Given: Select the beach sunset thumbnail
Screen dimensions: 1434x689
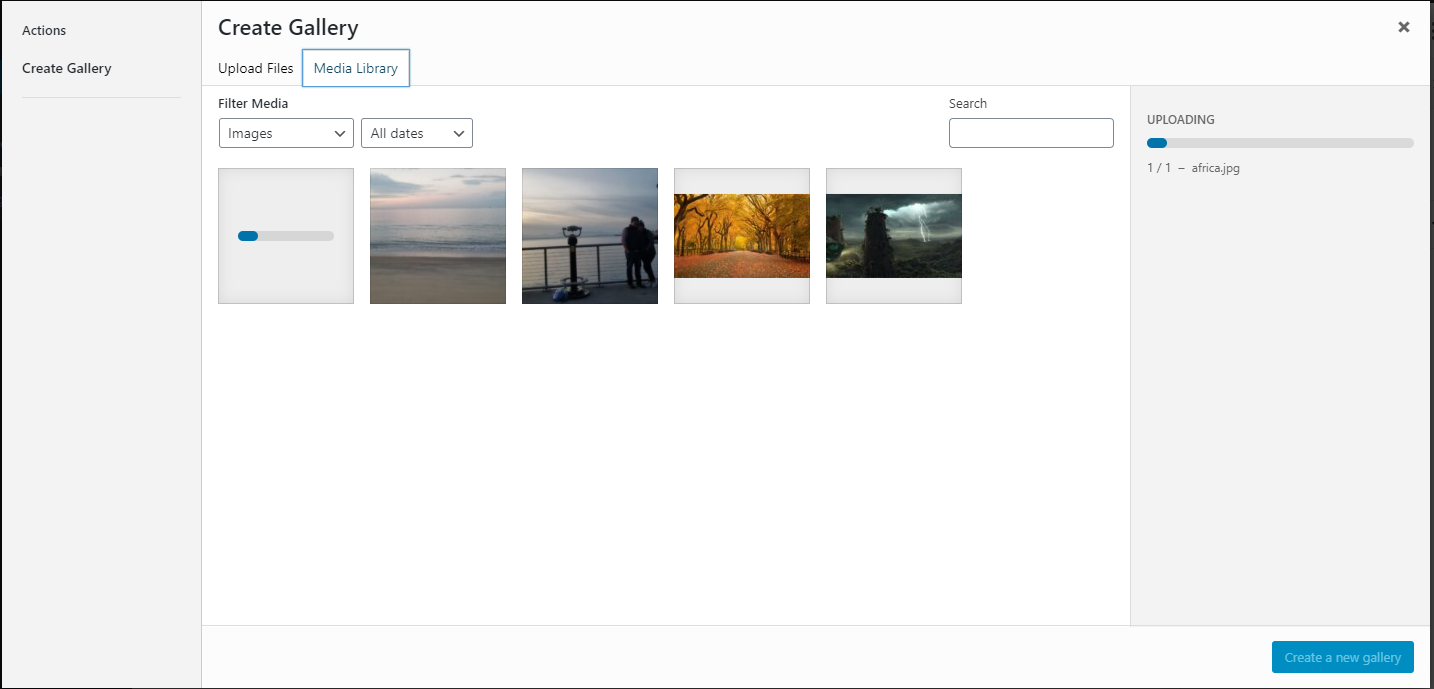Looking at the screenshot, I should (x=438, y=236).
